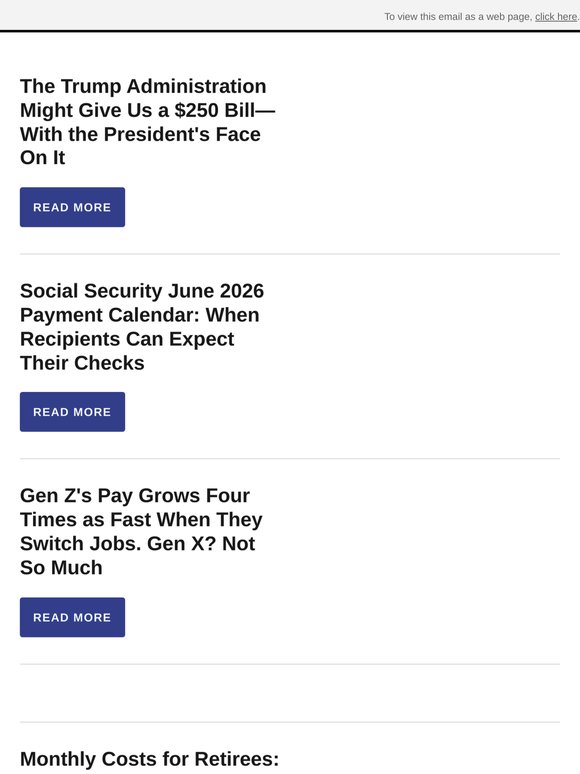Image resolution: width=580 pixels, height=774 pixels.
Task: Open the Trump Administration $250 Bill headline
Action: pos(148,122)
